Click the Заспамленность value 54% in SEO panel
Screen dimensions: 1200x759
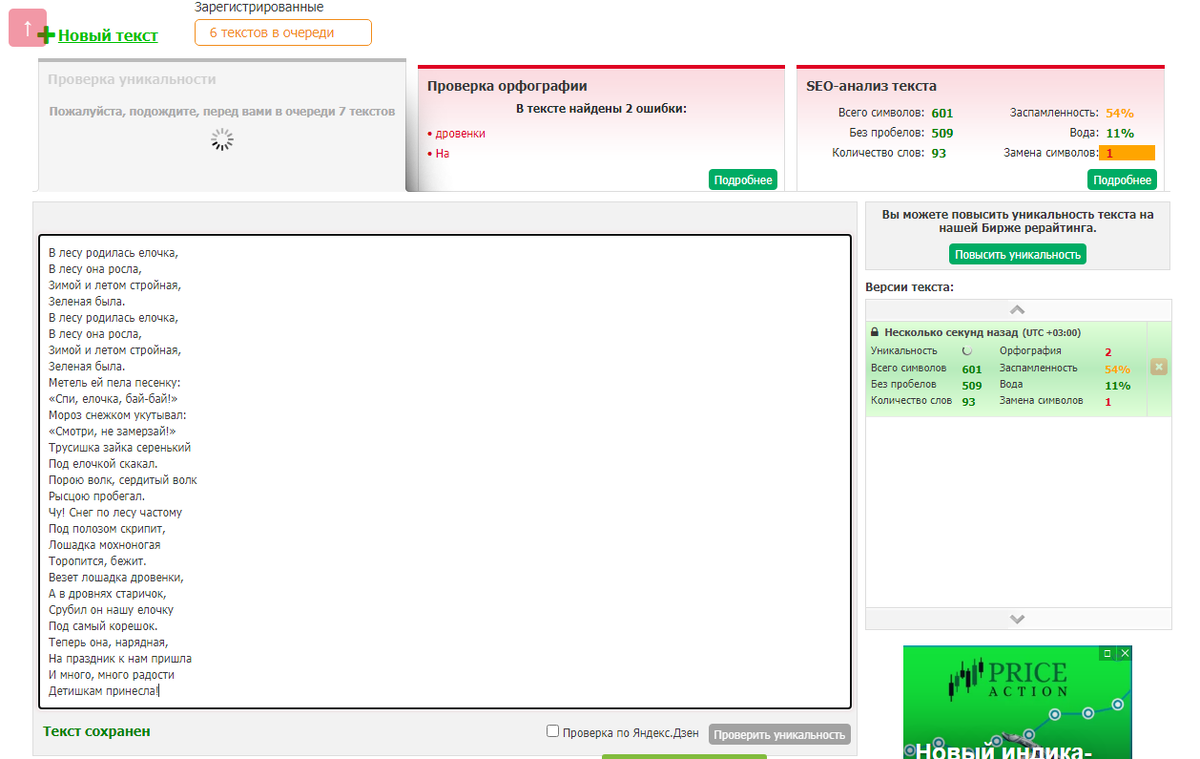point(1119,113)
